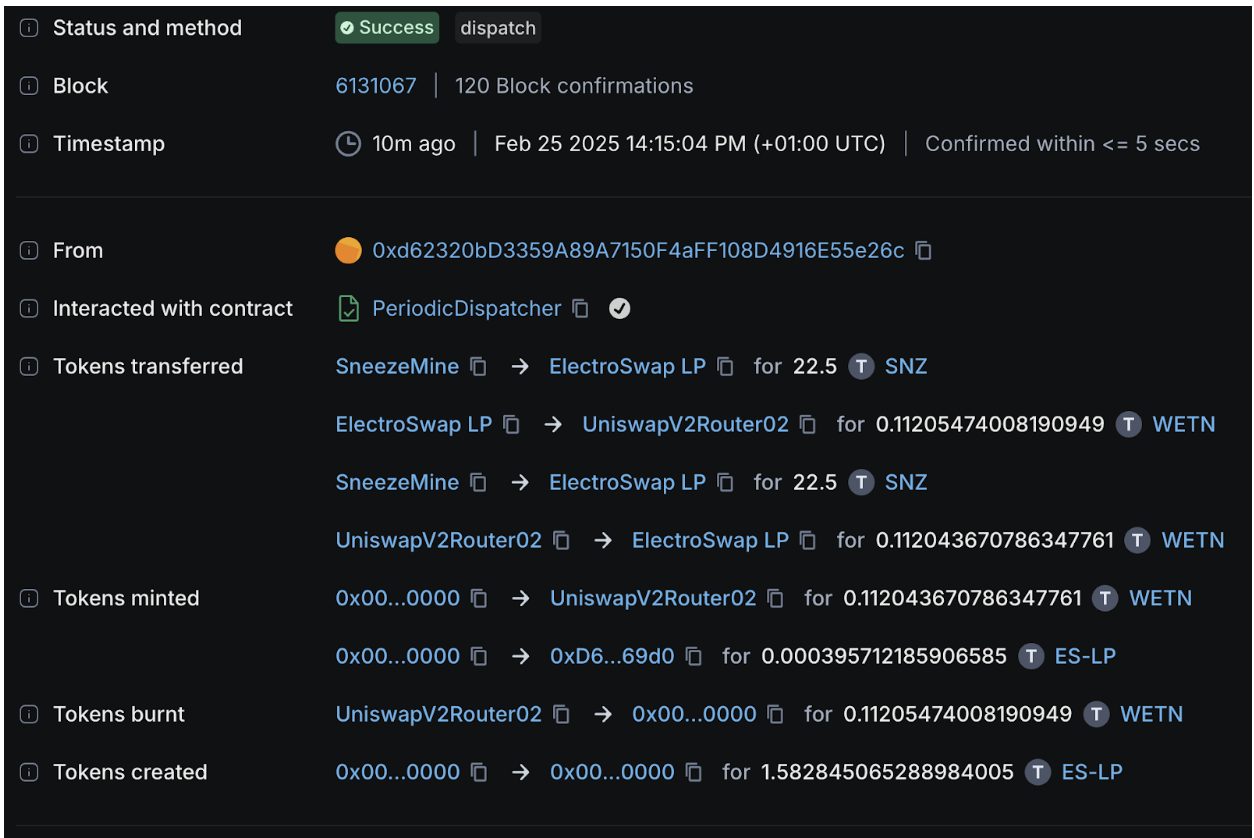This screenshot has height=838, width=1254.
Task: Click the info icon beside Block
Action: coord(29,86)
